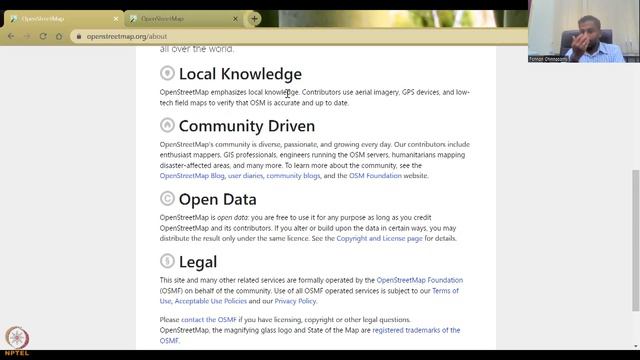Open the user diaries link
Viewport: 640px width, 360px height.
point(245,176)
